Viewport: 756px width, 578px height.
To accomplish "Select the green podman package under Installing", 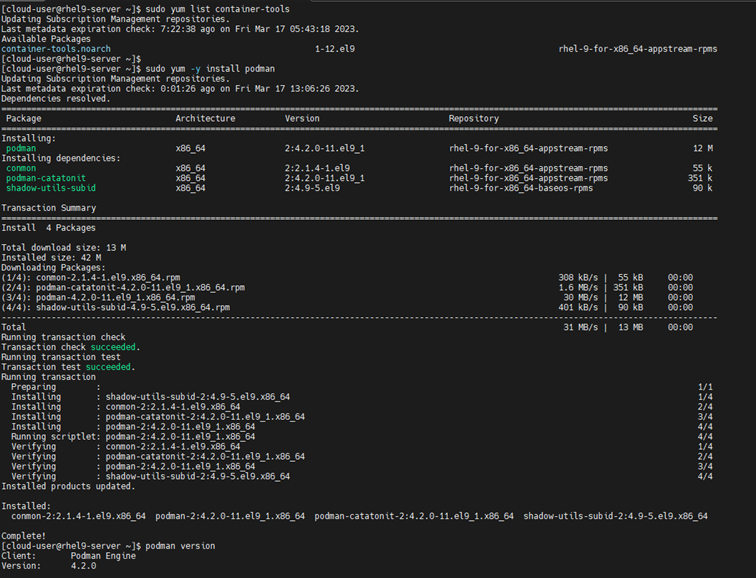I will coord(21,148).
